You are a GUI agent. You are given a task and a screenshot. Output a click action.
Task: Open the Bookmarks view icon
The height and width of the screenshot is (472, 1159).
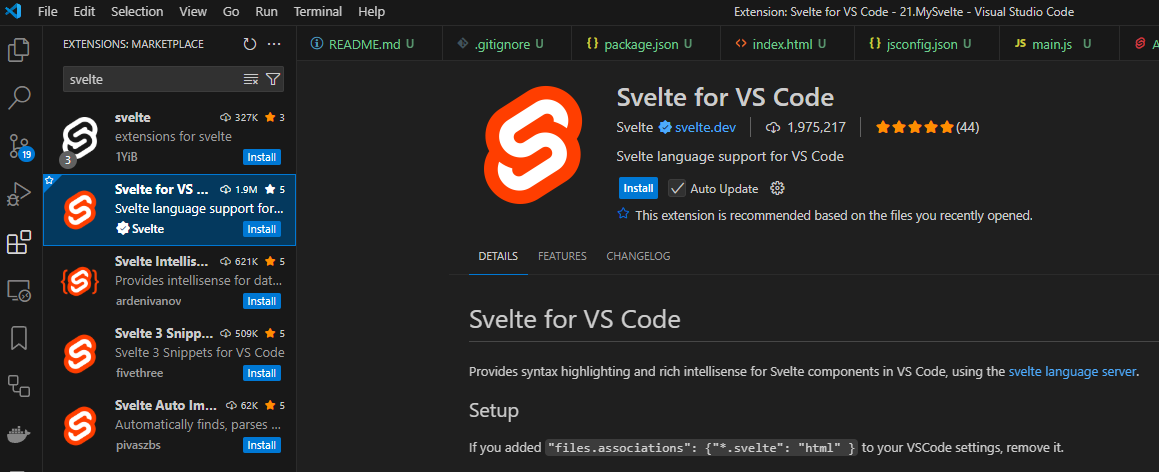click(x=19, y=338)
